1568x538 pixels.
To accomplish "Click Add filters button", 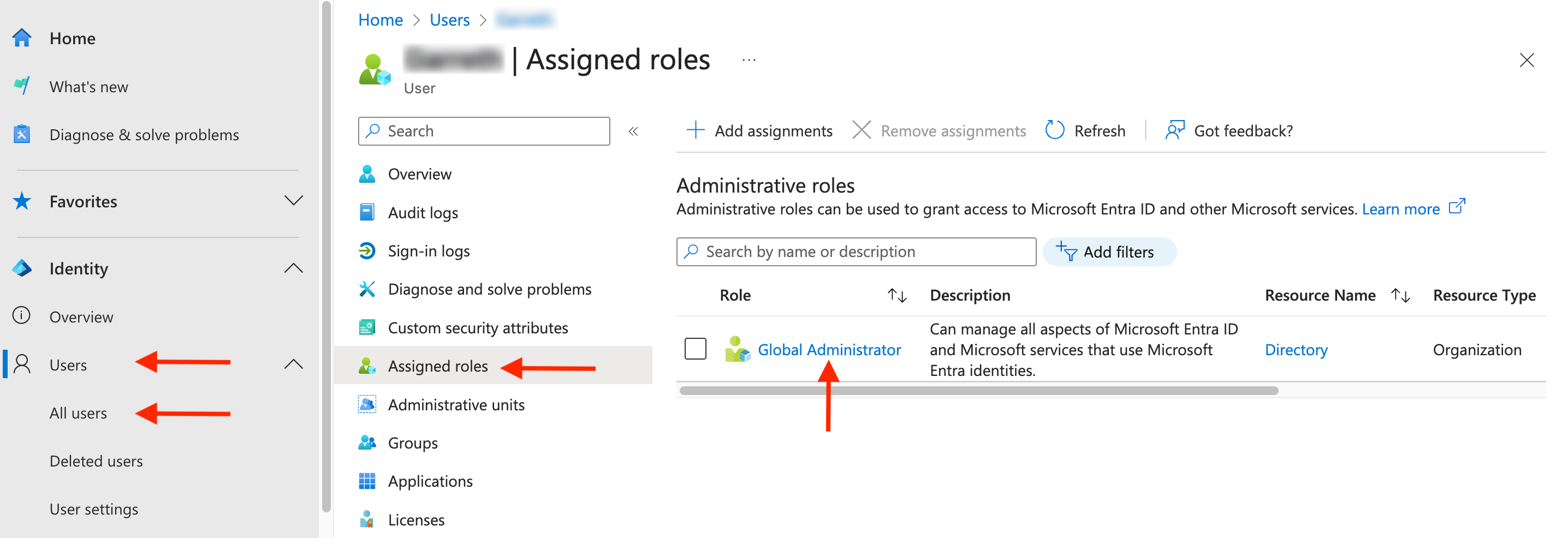I will pos(1109,252).
